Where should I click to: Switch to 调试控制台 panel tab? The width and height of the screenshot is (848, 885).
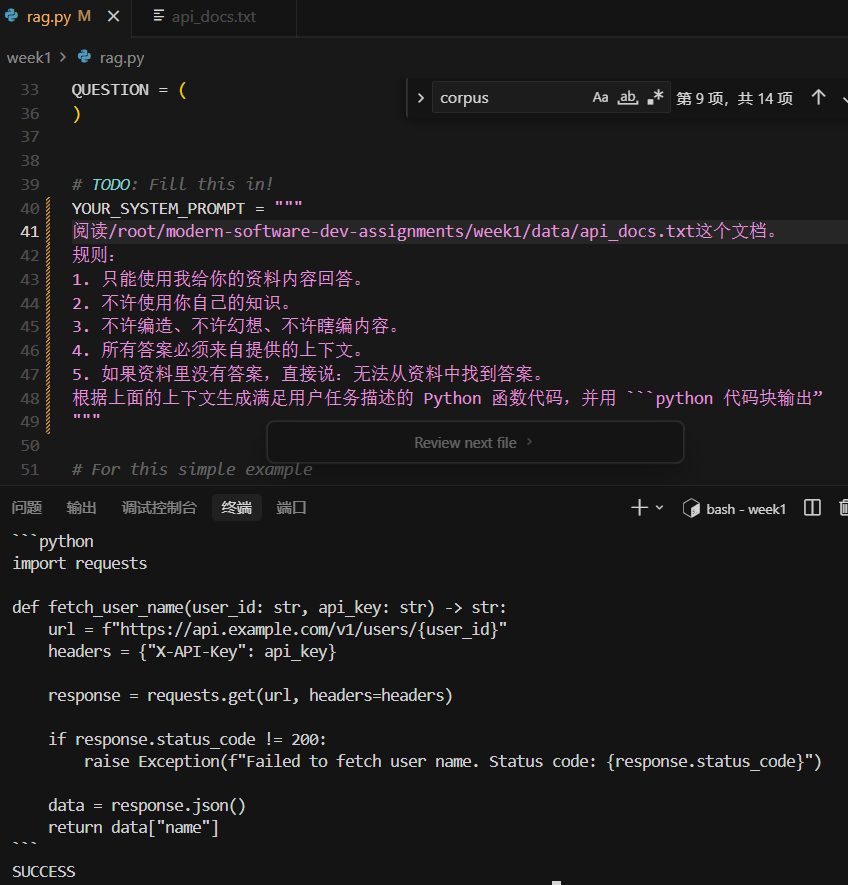[159, 508]
